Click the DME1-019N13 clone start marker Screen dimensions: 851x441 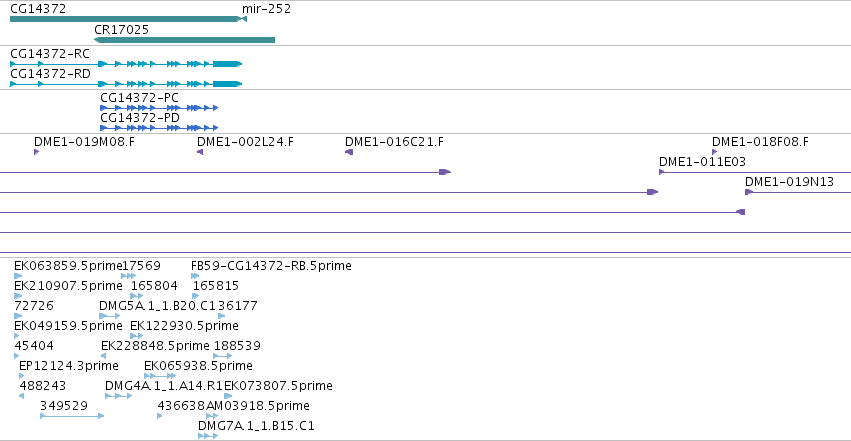tap(749, 192)
